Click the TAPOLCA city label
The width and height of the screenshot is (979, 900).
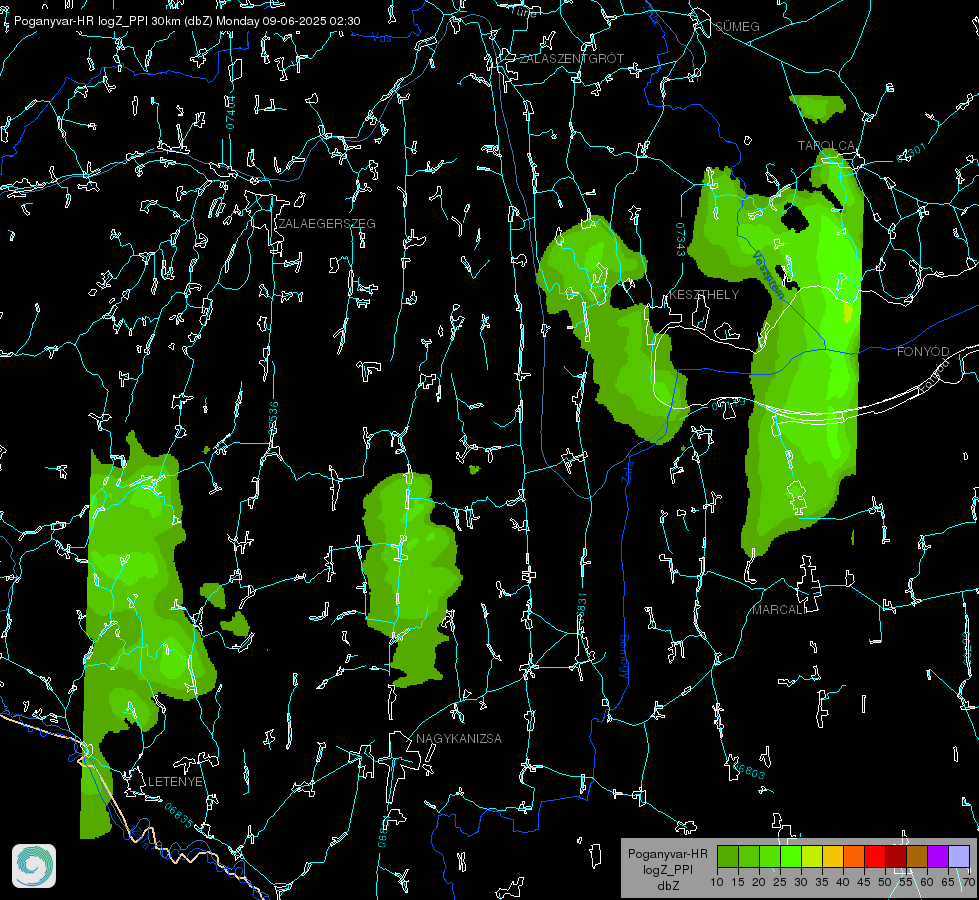tap(826, 145)
